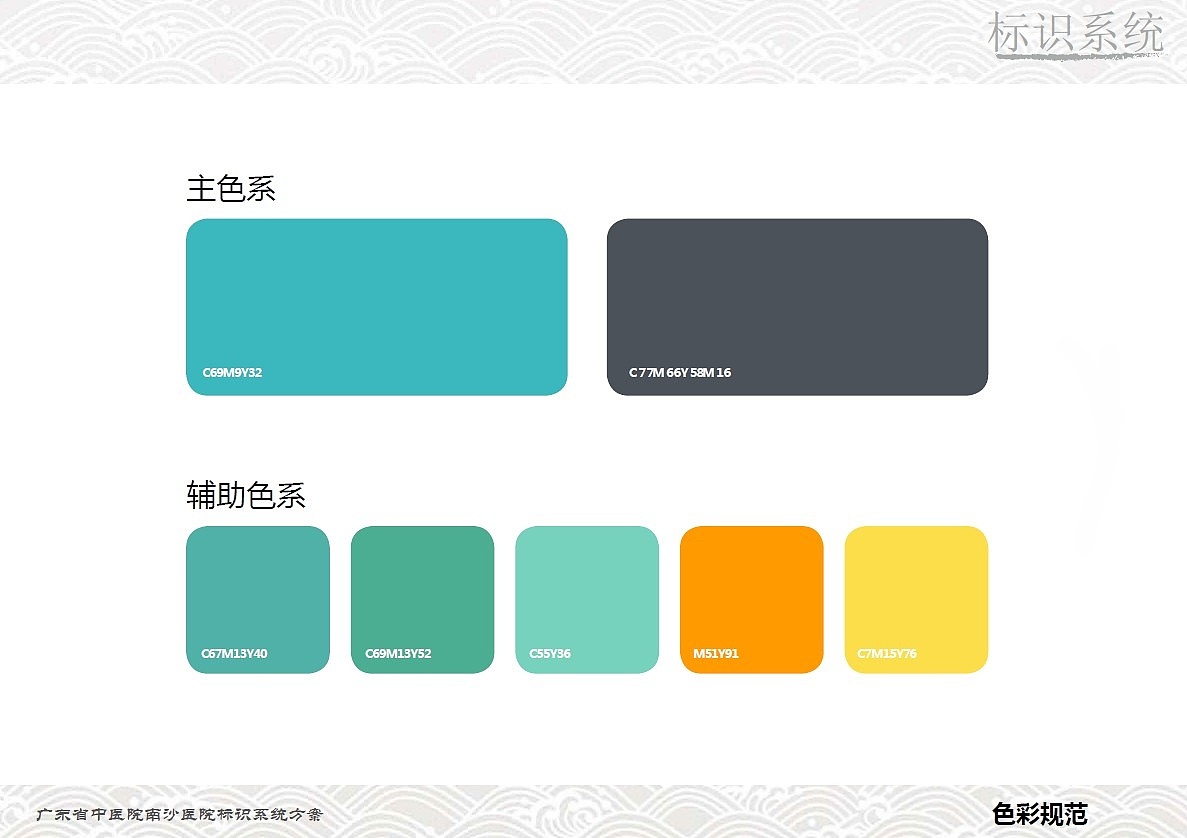Image resolution: width=1187 pixels, height=838 pixels.
Task: Click the 标识系统 header in top right
Action: point(1073,32)
